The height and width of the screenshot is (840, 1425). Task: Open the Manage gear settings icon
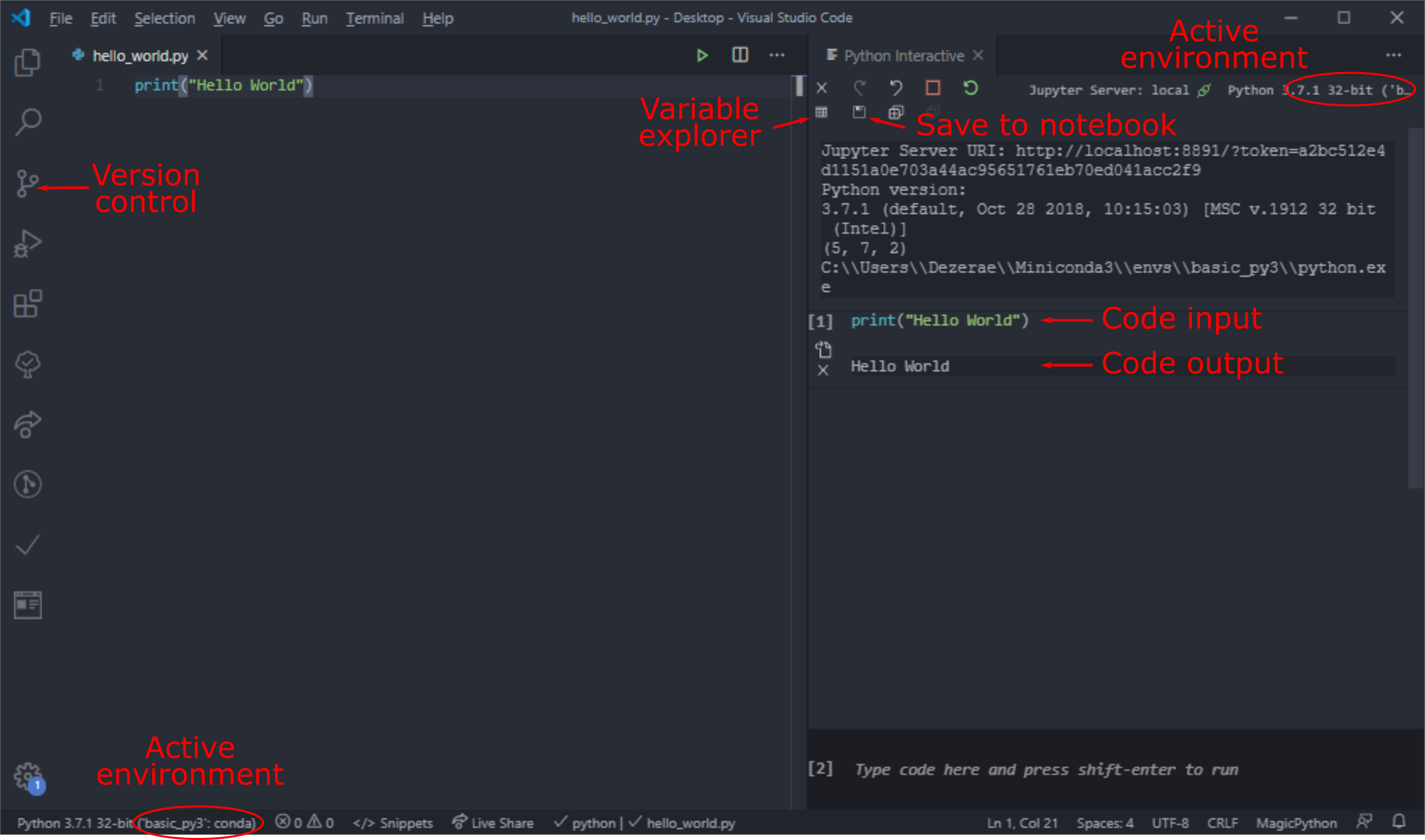pos(28,777)
